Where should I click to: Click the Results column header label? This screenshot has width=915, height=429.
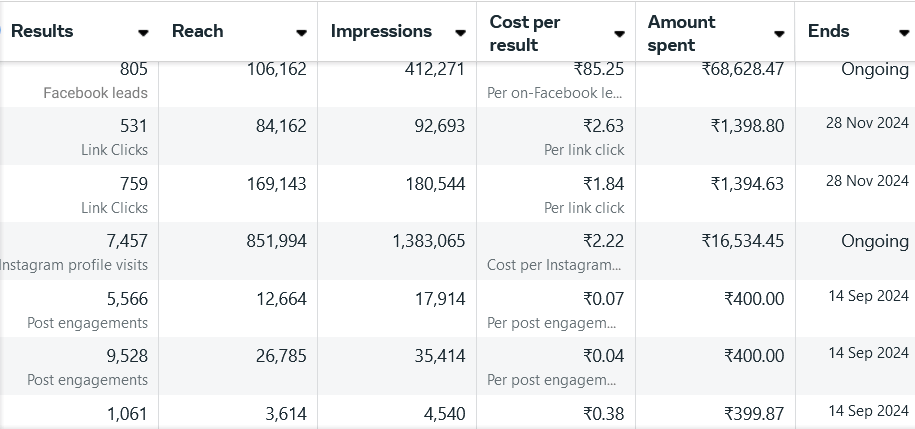pyautogui.click(x=42, y=31)
